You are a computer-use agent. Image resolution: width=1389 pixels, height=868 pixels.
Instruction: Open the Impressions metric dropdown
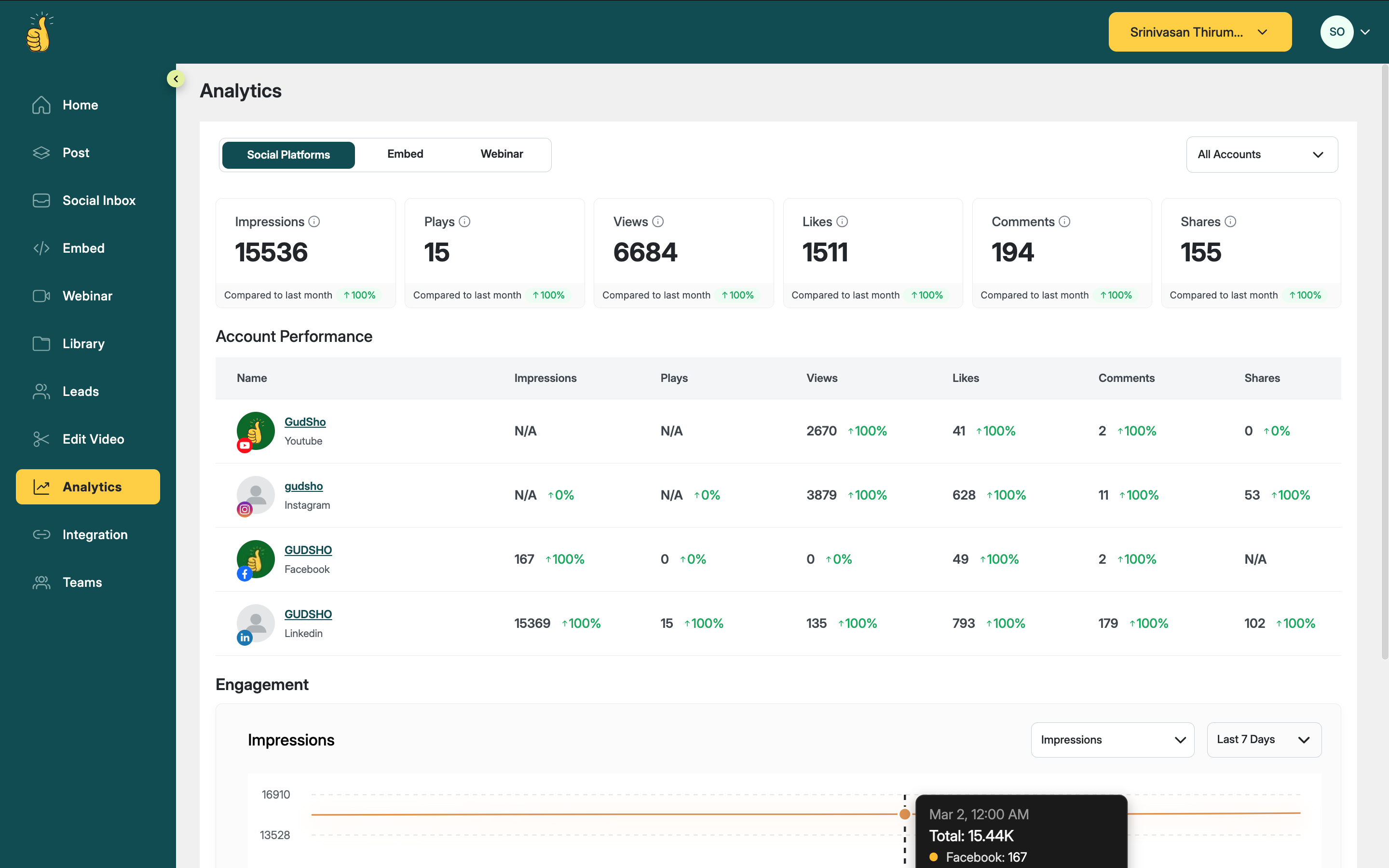pos(1112,739)
